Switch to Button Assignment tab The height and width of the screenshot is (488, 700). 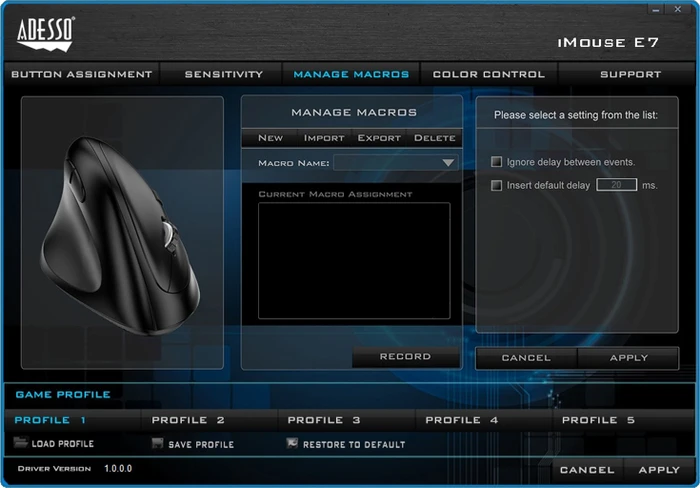pos(82,74)
